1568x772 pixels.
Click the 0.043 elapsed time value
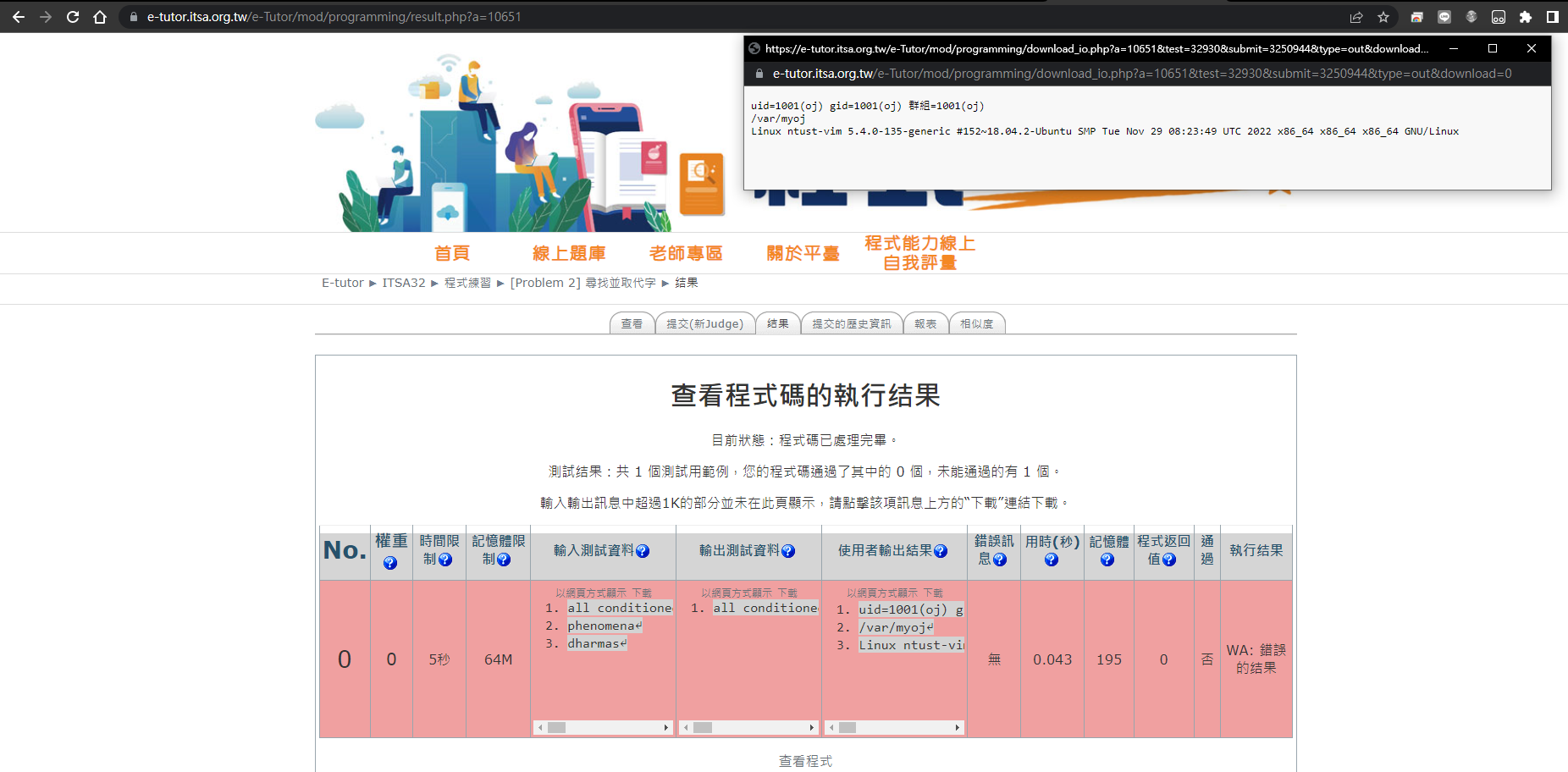coord(1052,659)
